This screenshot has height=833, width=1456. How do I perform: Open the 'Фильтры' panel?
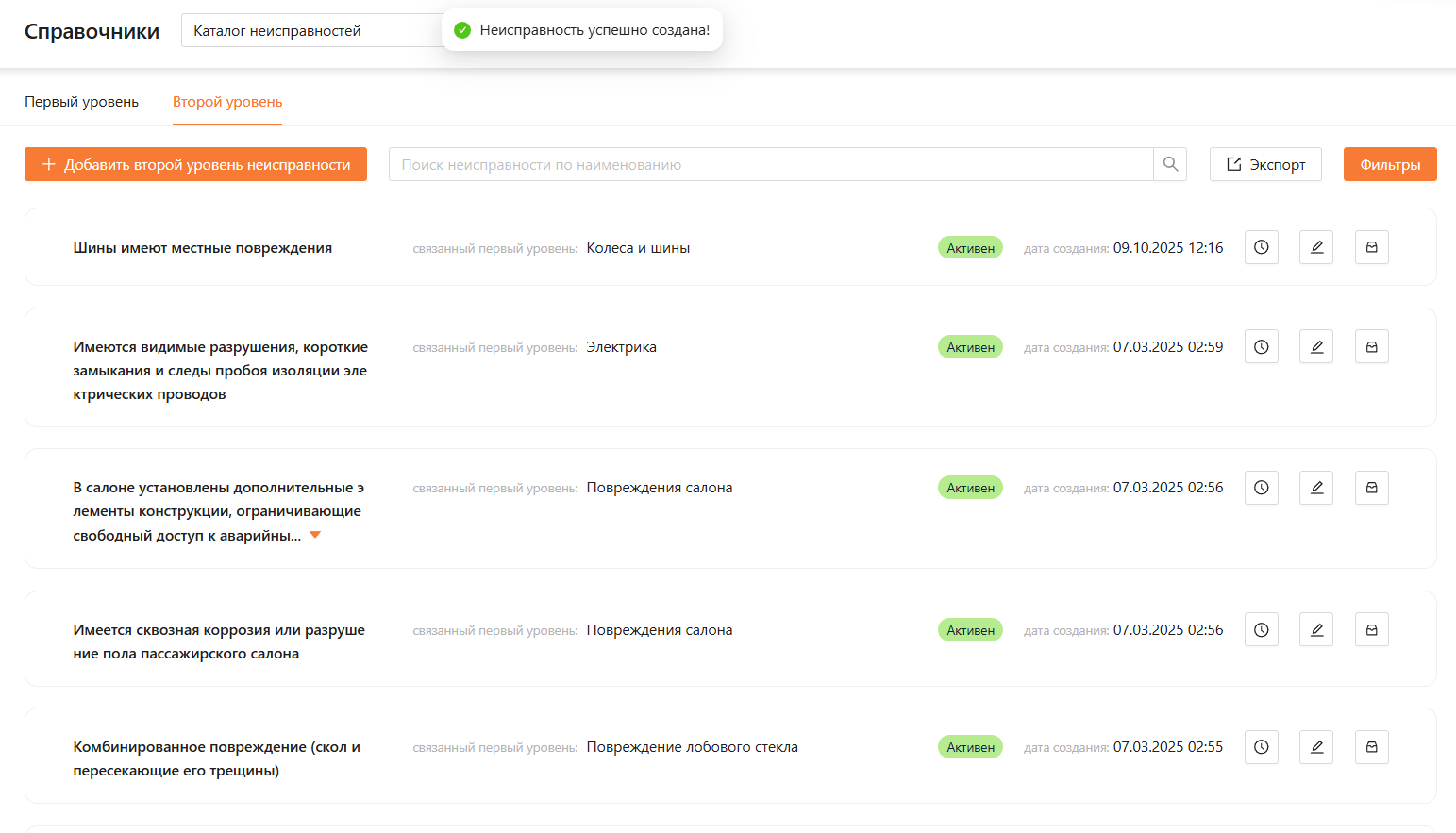tap(1389, 164)
